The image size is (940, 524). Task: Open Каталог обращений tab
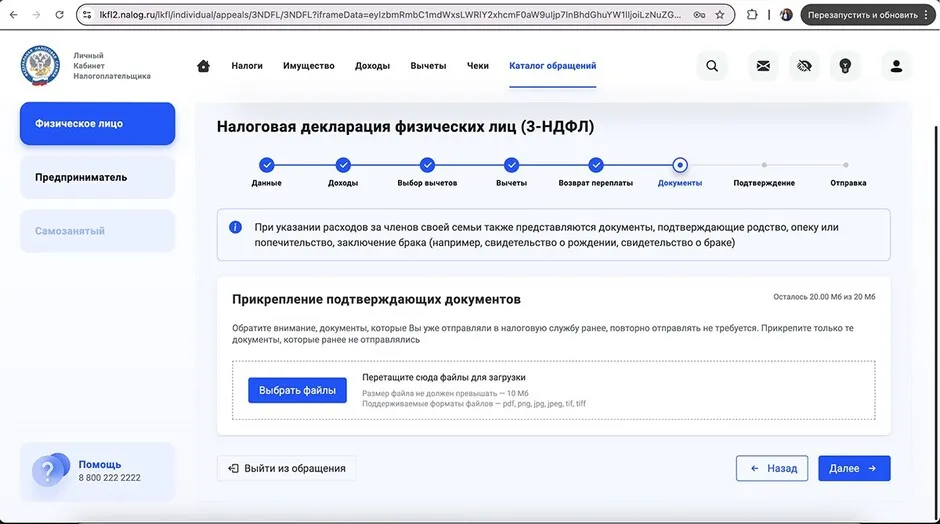pyautogui.click(x=553, y=66)
